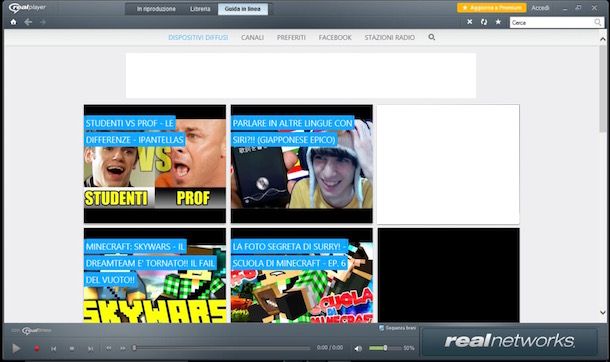The image size is (610, 362).
Task: Click the SIRI?!! (GIAPPONESE EPICO) title text
Action: click(284, 140)
